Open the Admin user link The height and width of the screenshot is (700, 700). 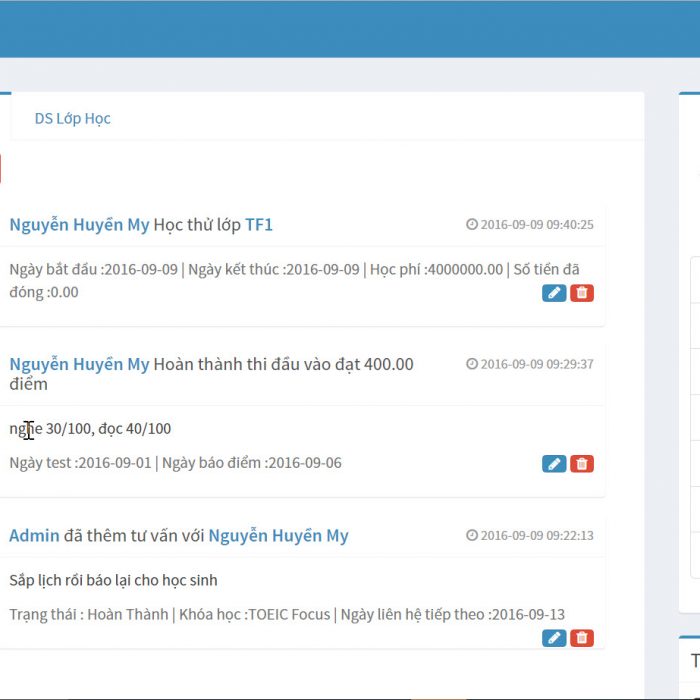pos(34,535)
